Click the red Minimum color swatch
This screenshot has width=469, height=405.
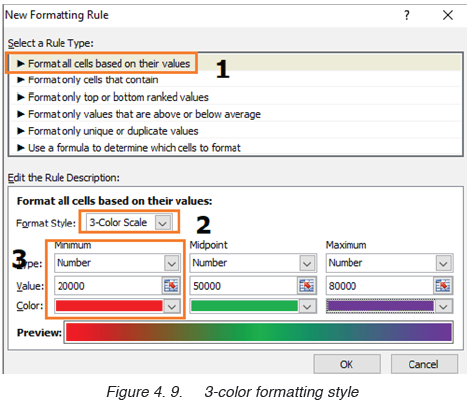click(109, 306)
